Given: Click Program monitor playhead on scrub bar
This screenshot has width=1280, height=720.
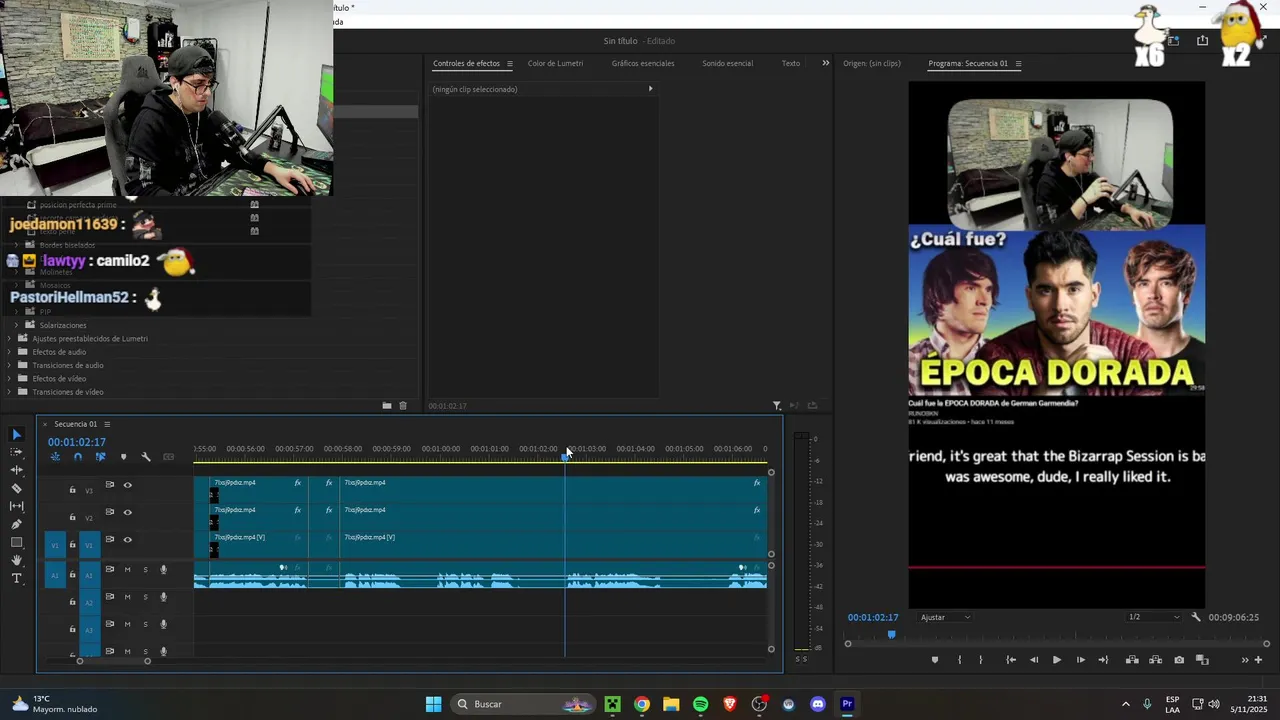Looking at the screenshot, I should click(891, 634).
